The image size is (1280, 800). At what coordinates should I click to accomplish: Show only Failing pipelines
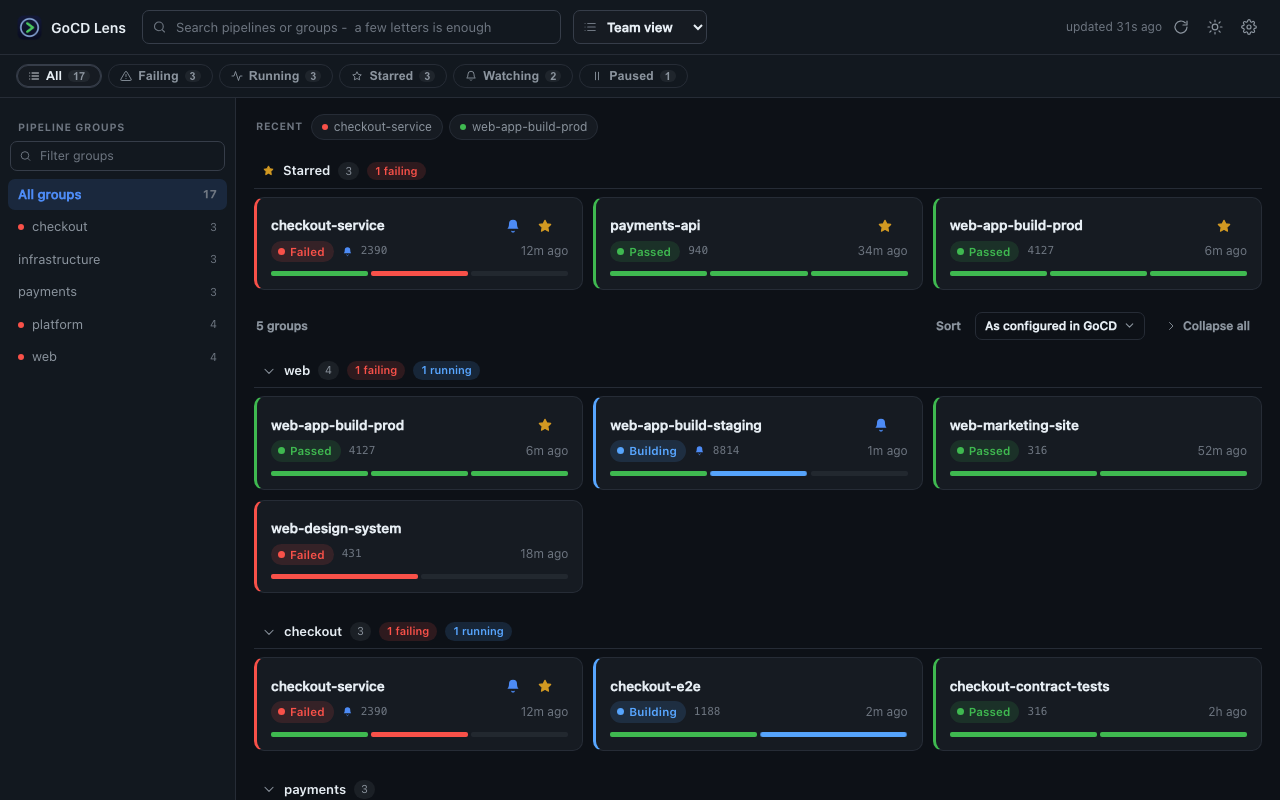[160, 76]
